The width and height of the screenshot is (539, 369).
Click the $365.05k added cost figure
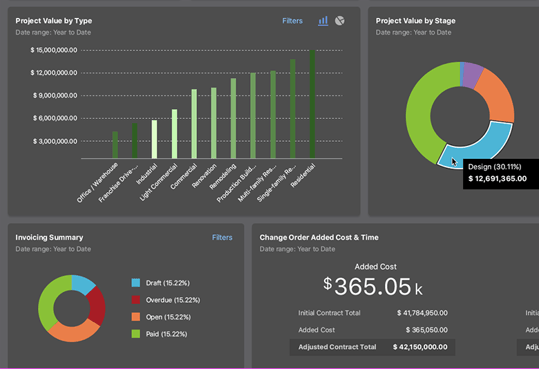tap(373, 286)
